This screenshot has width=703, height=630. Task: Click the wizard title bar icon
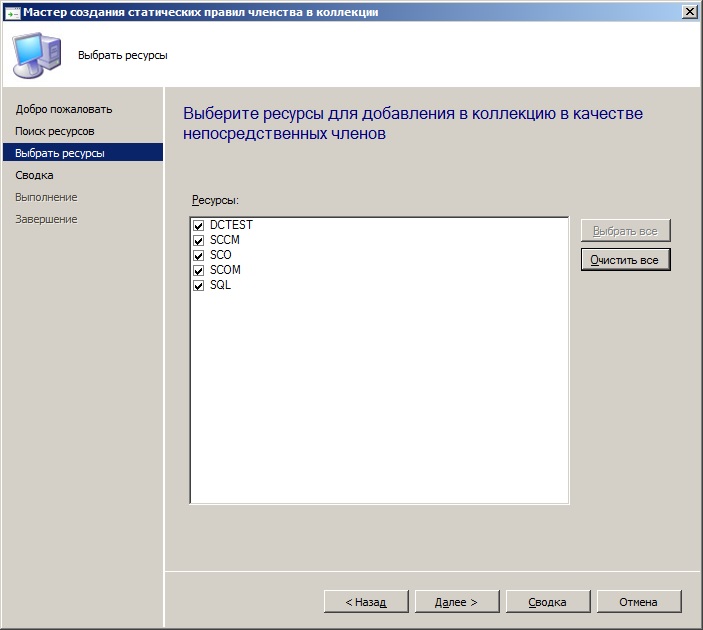pyautogui.click(x=12, y=13)
